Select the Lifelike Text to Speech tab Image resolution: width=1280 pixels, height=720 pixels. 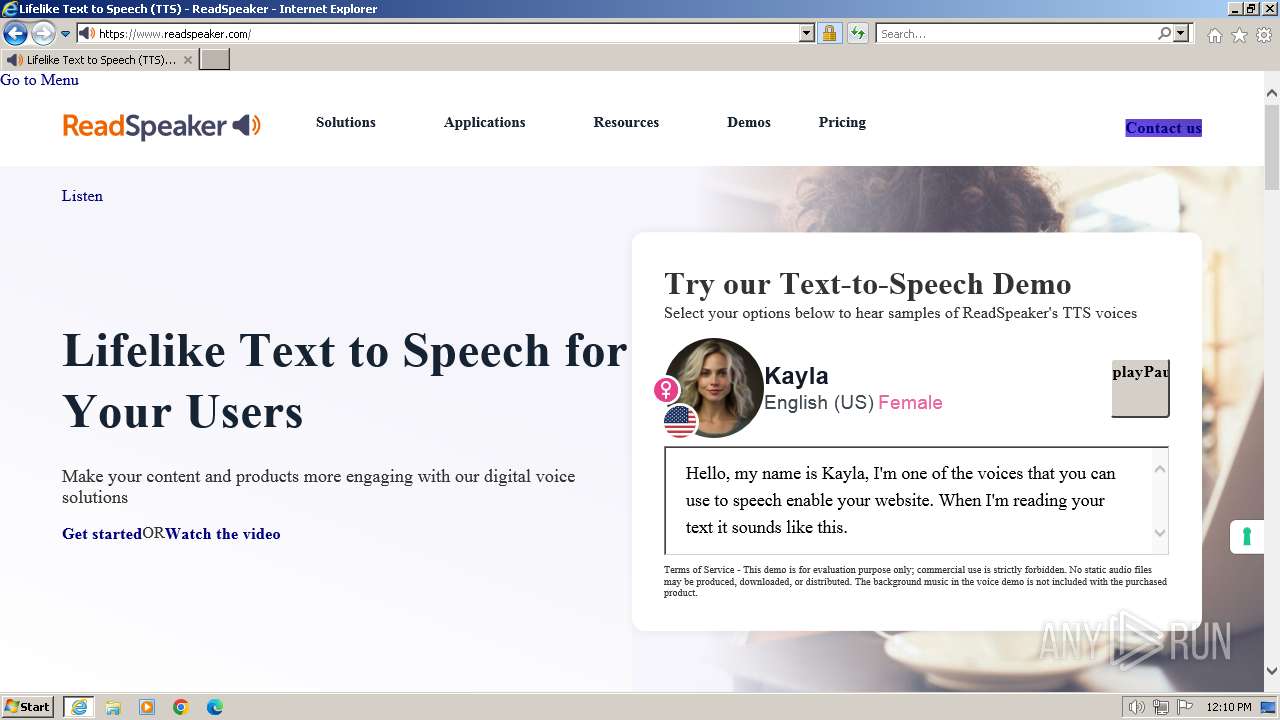click(x=98, y=60)
